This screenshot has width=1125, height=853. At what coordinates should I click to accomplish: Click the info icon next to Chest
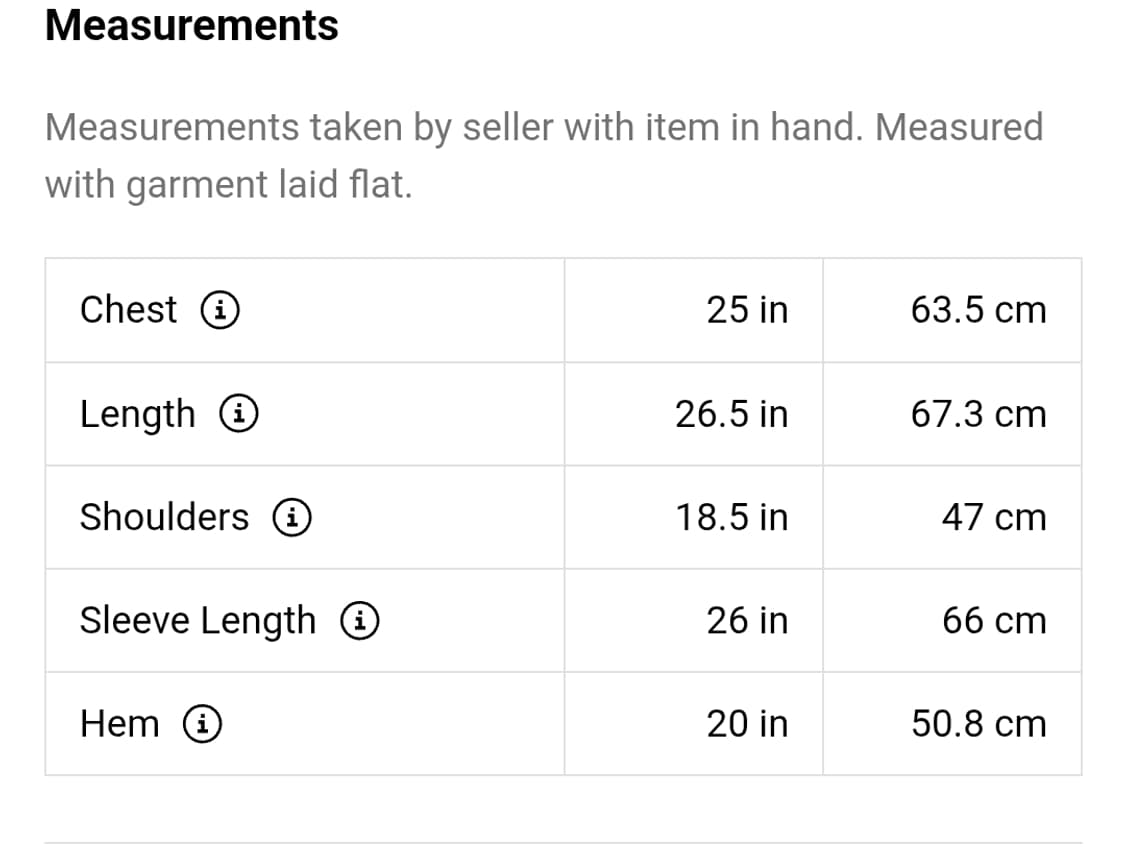220,310
